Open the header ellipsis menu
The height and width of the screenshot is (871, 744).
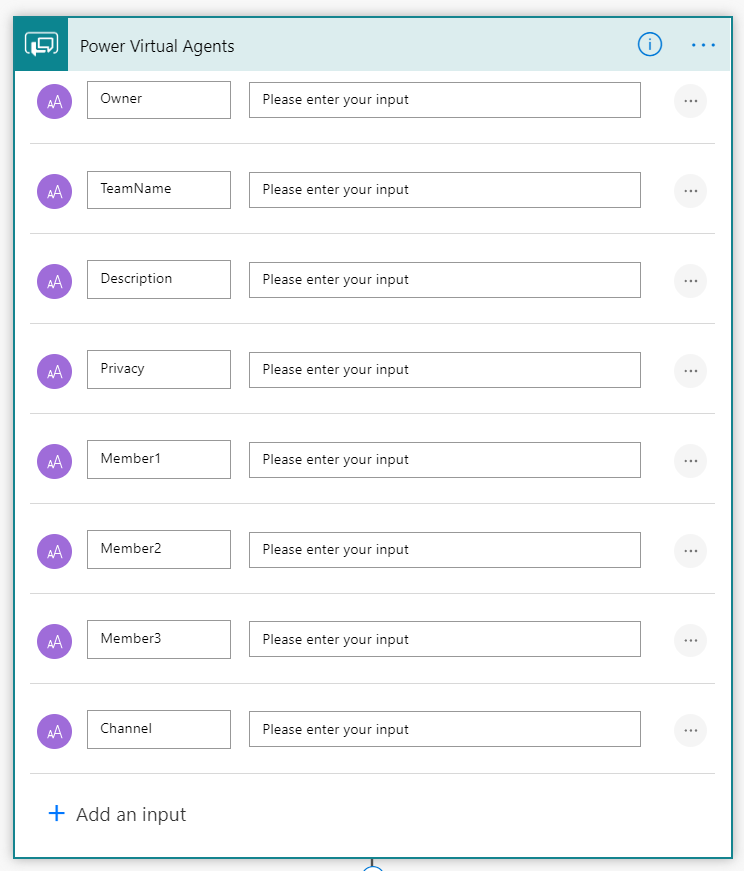[x=703, y=45]
